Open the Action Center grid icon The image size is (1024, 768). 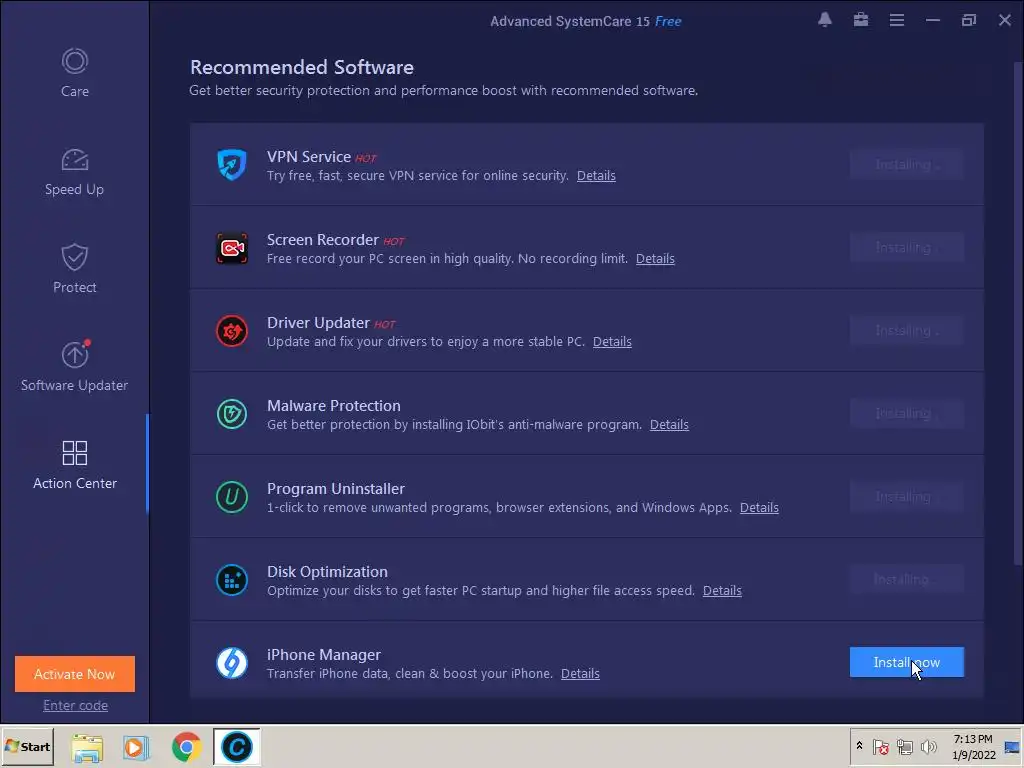point(74,453)
